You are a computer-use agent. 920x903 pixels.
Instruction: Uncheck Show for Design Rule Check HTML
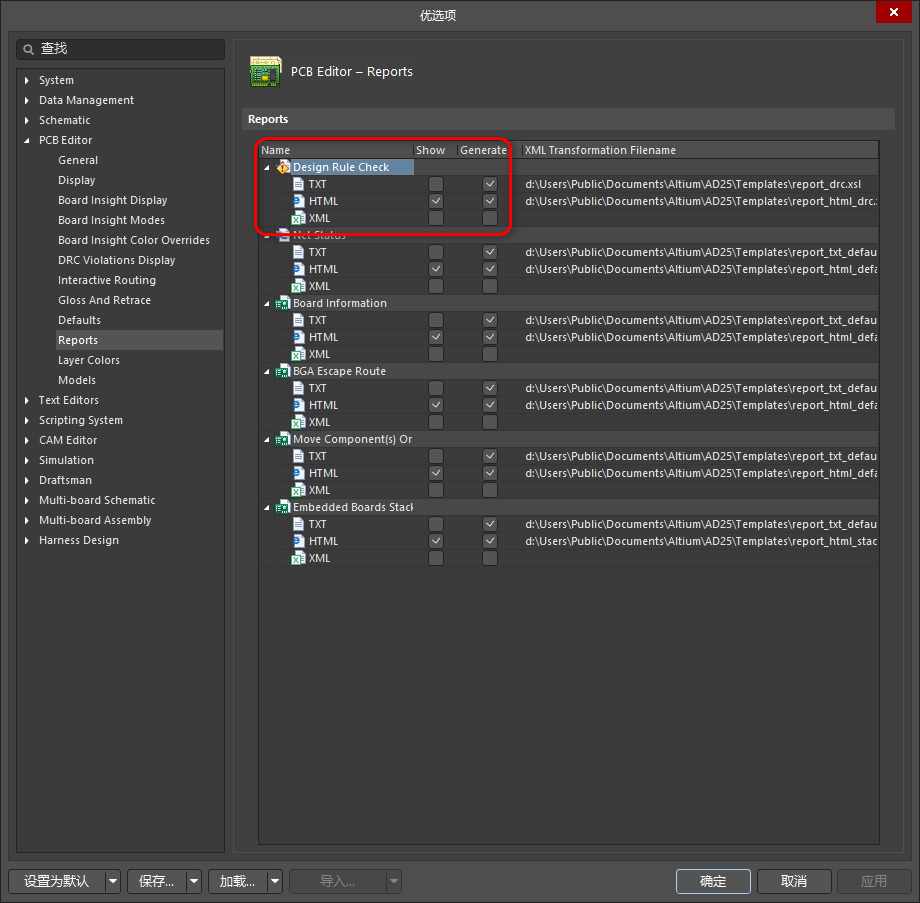click(x=436, y=201)
